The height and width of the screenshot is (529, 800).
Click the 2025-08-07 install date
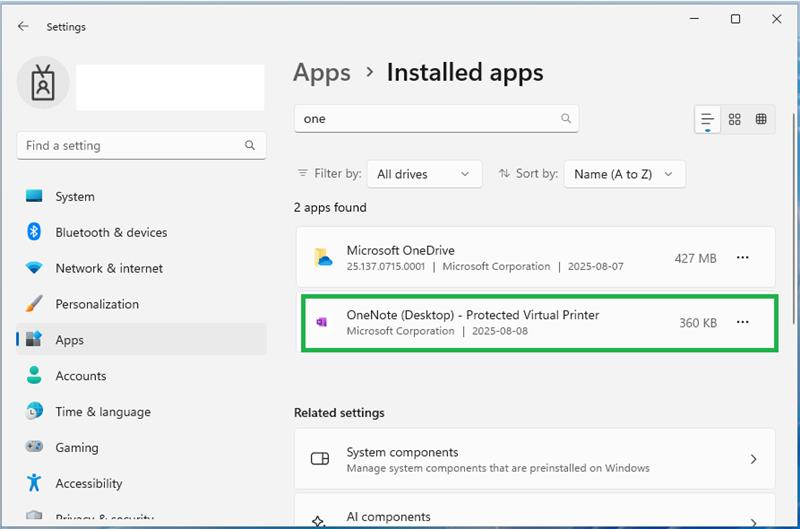(x=595, y=266)
